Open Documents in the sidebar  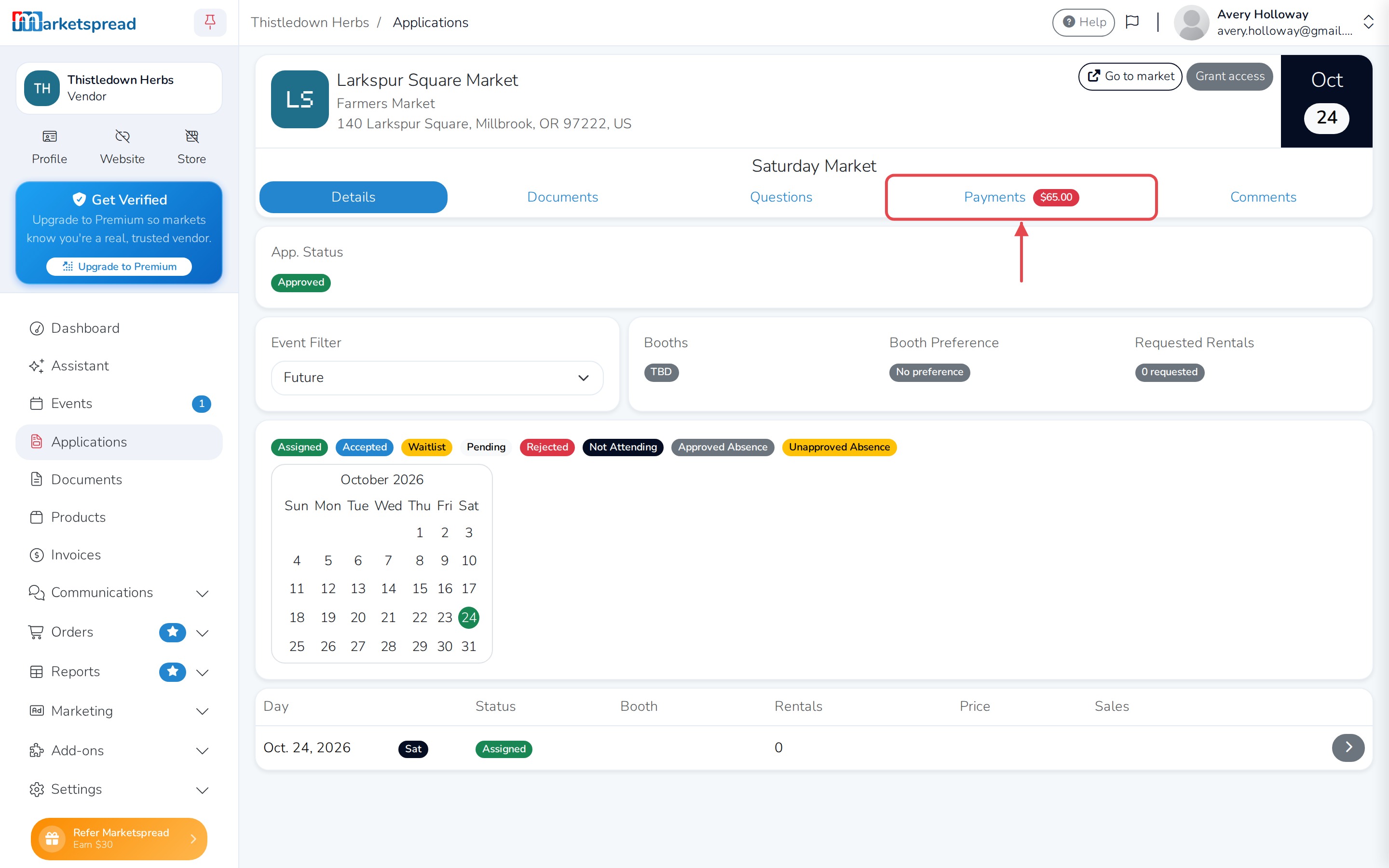(x=119, y=479)
